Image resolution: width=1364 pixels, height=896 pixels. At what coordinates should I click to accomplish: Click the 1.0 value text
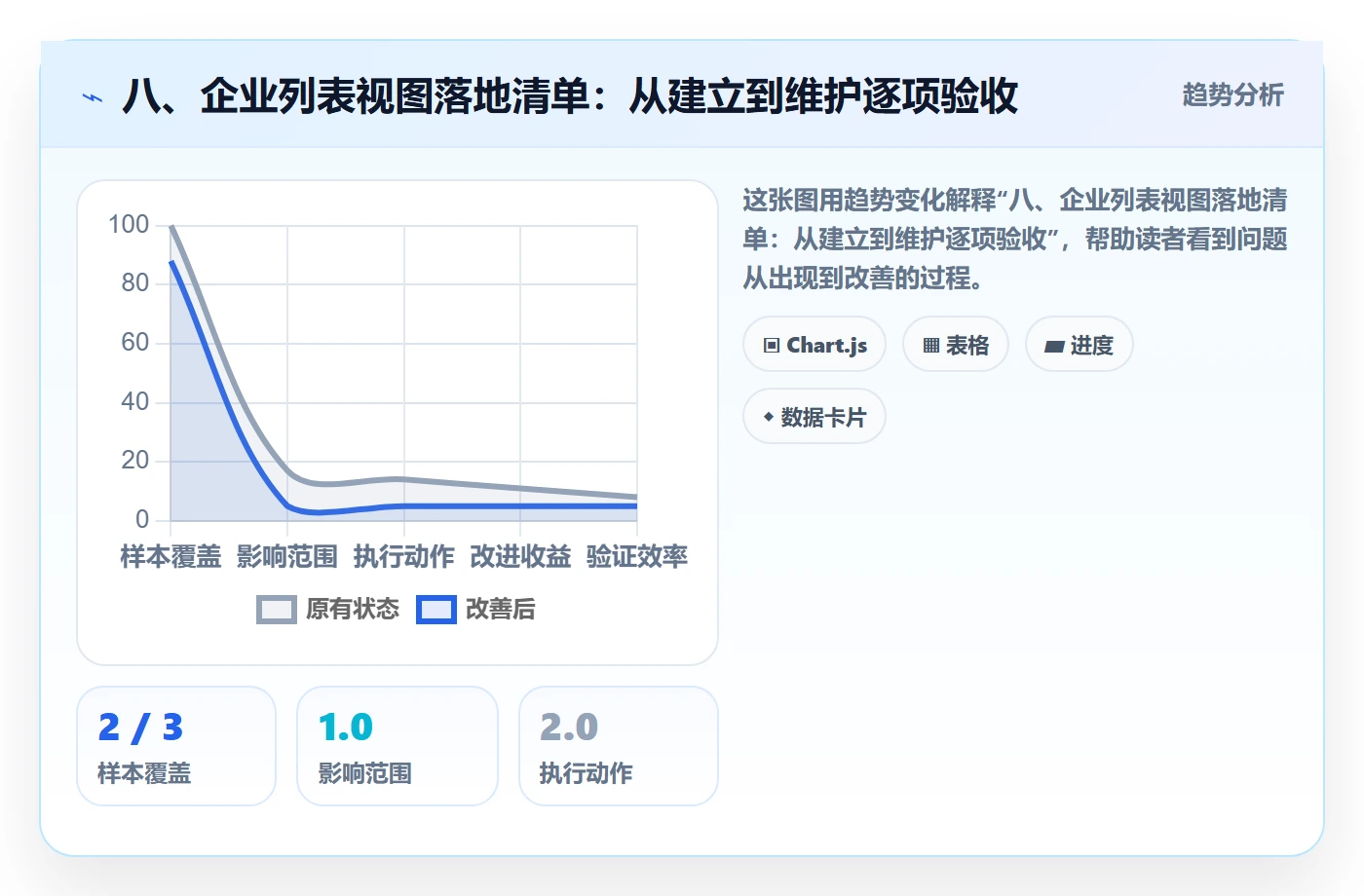[346, 728]
